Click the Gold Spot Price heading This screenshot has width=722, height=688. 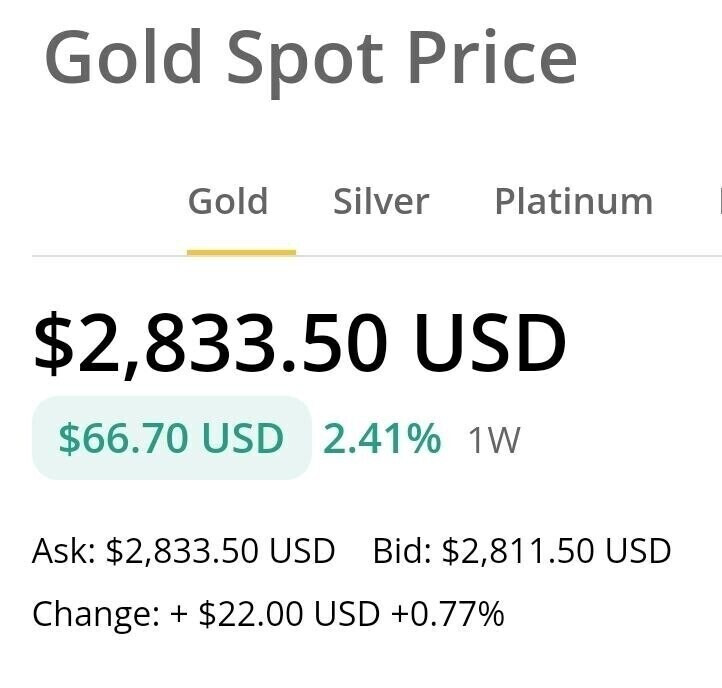310,56
